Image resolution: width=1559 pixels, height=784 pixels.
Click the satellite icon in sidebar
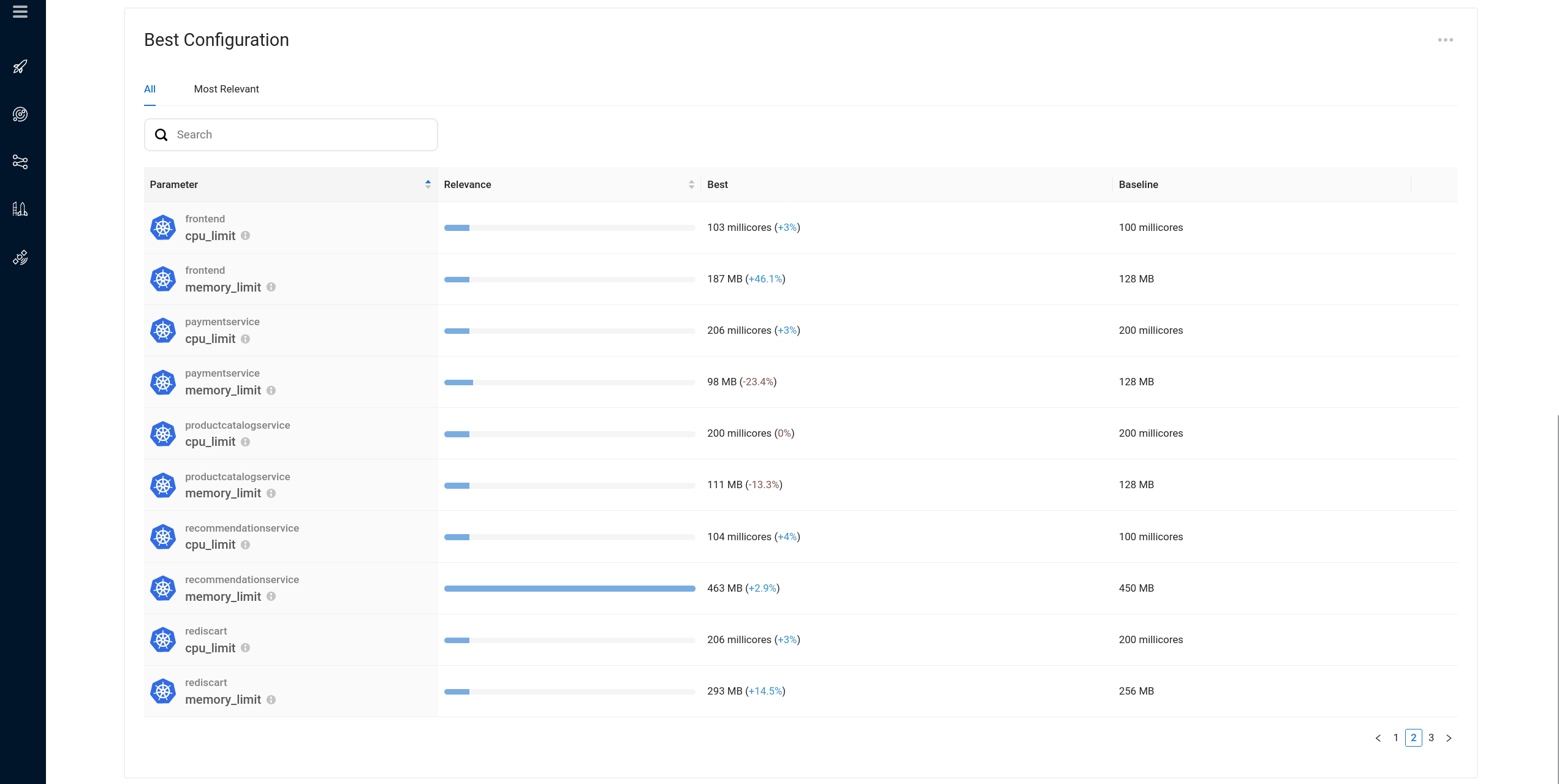20,257
